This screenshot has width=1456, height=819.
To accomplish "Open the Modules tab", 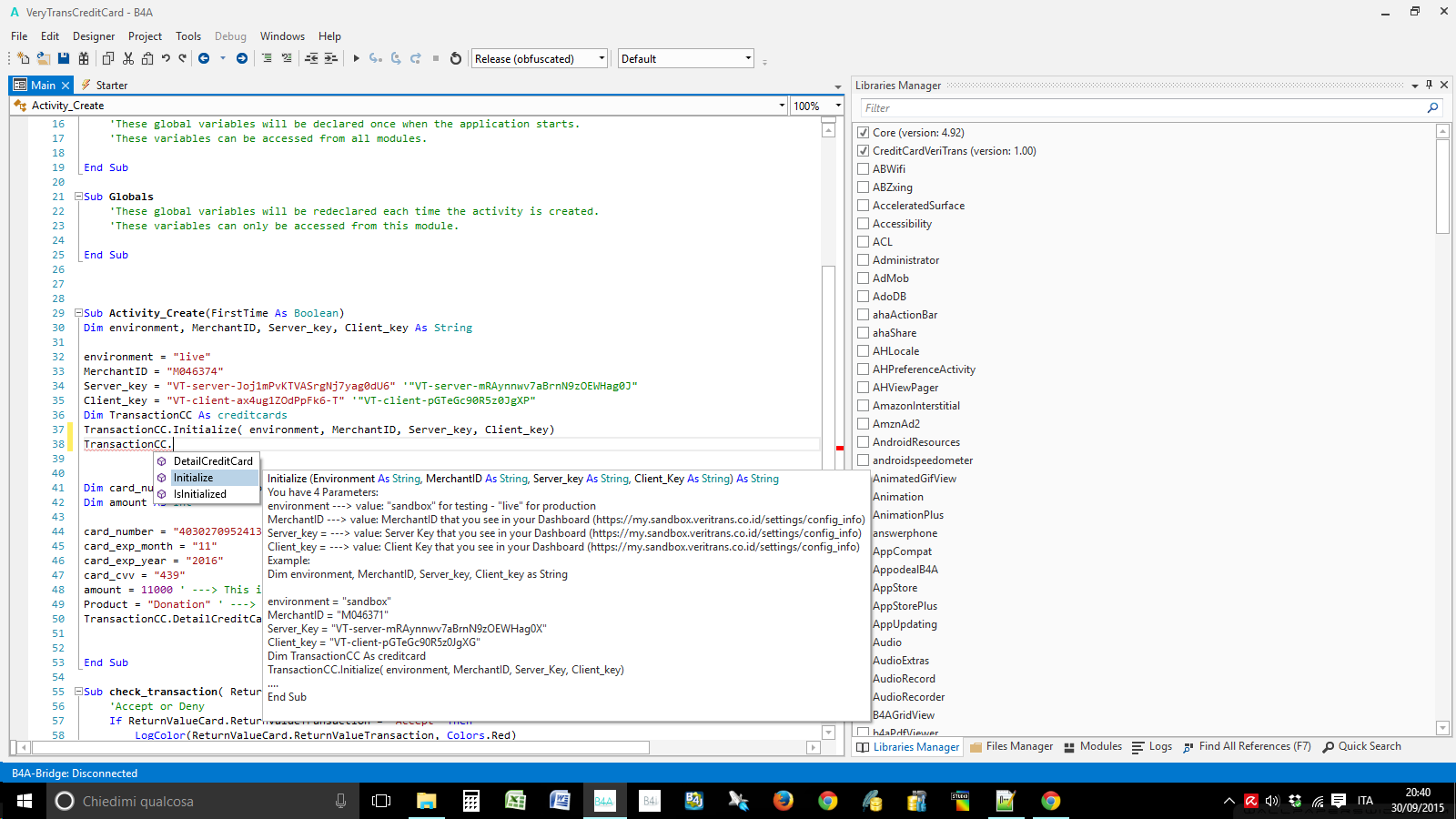I will tap(1092, 746).
